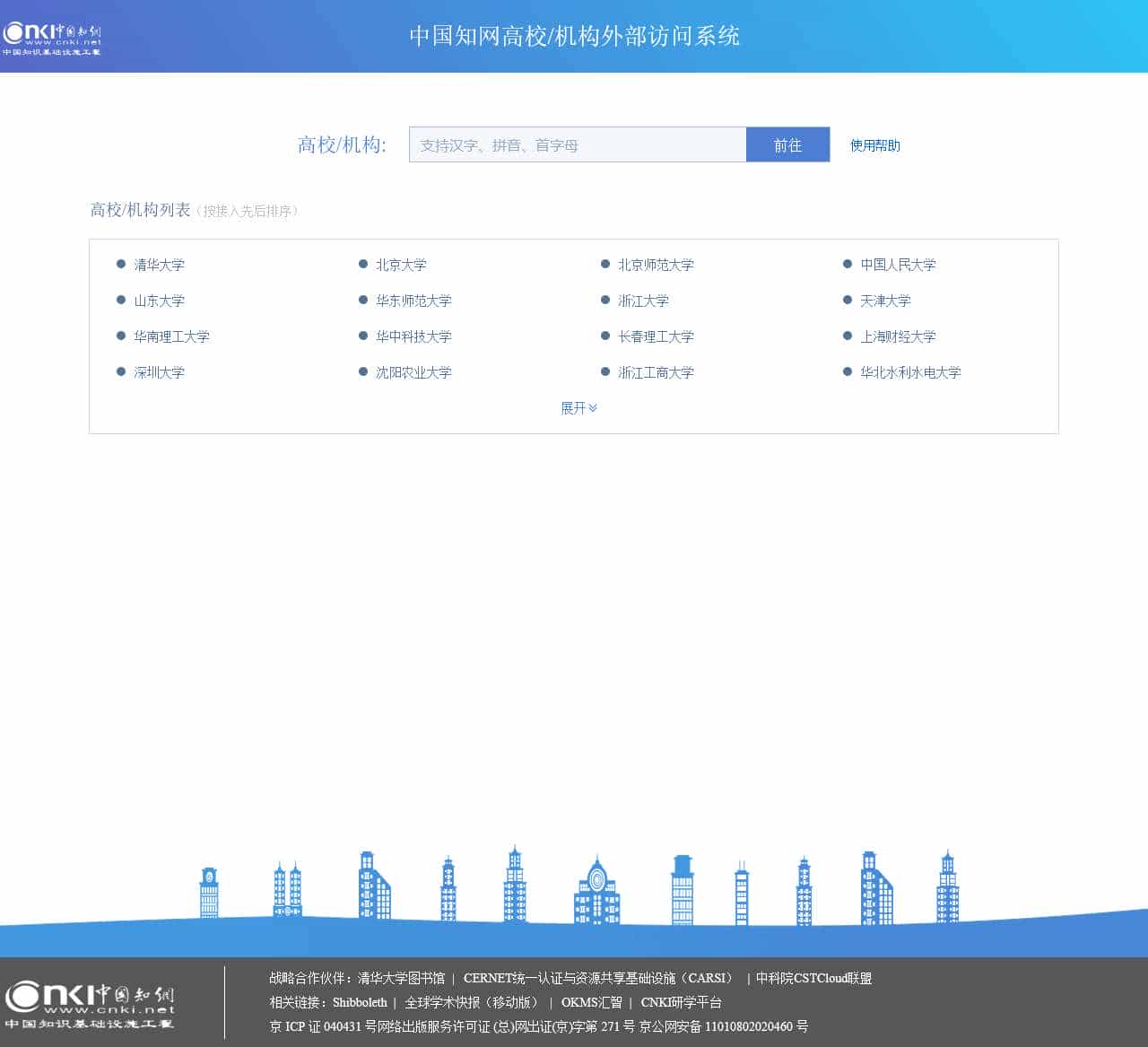1148x1047 pixels.
Task: Focus the 高校/机构 search input field
Action: coord(578,144)
